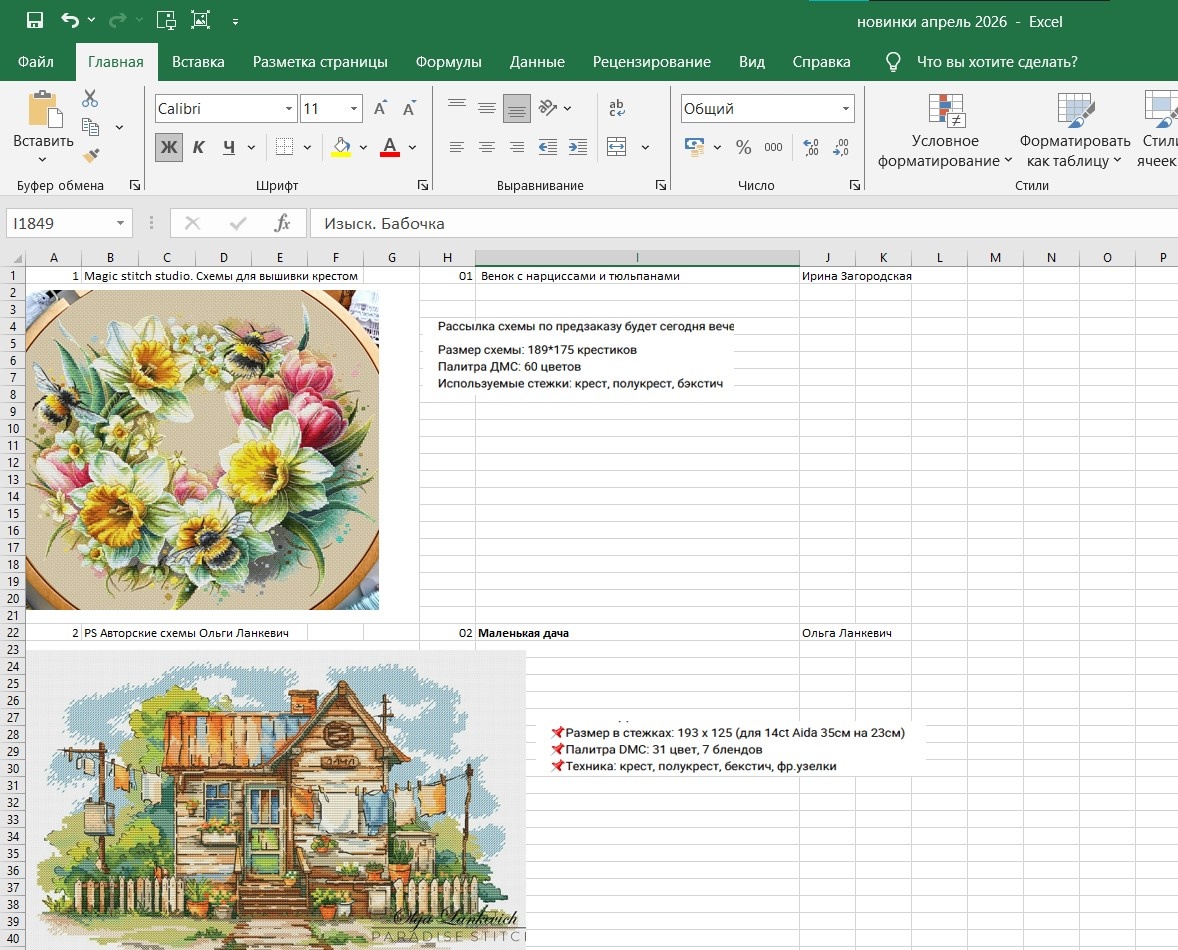This screenshot has width=1178, height=950.
Task: Align cell content to middle
Action: pos(487,108)
